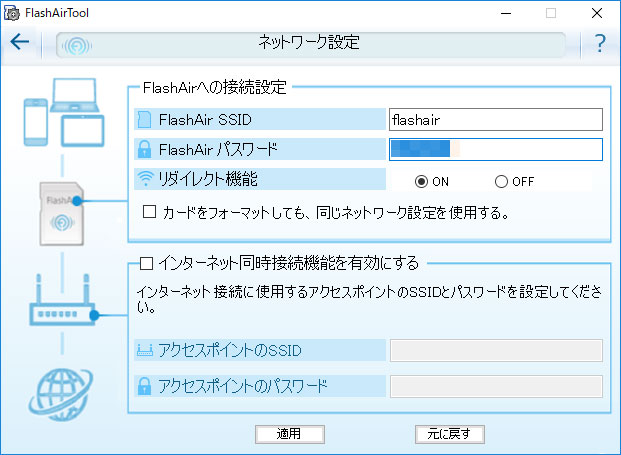Click the SD card icon beside FlashAir SSID

tap(145, 120)
